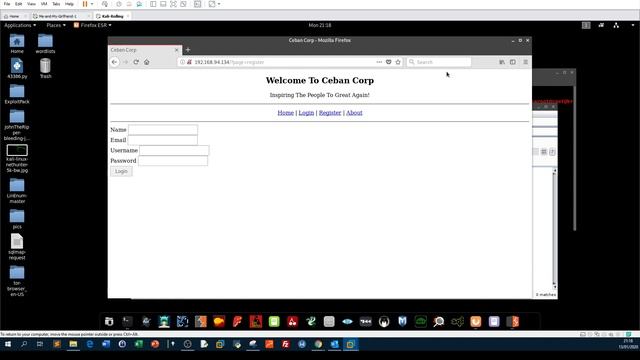Open page actions three-dot menu
This screenshot has width=640, height=360.
coord(379,62)
